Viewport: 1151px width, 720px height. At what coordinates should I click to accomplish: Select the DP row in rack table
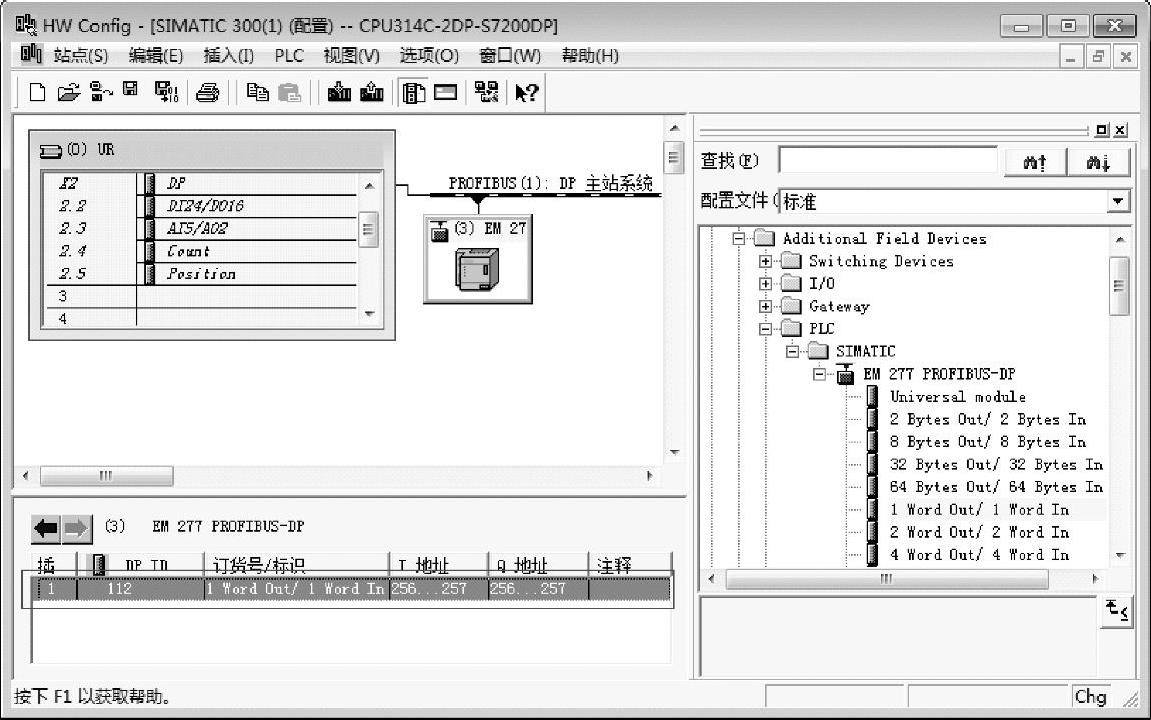click(200, 183)
